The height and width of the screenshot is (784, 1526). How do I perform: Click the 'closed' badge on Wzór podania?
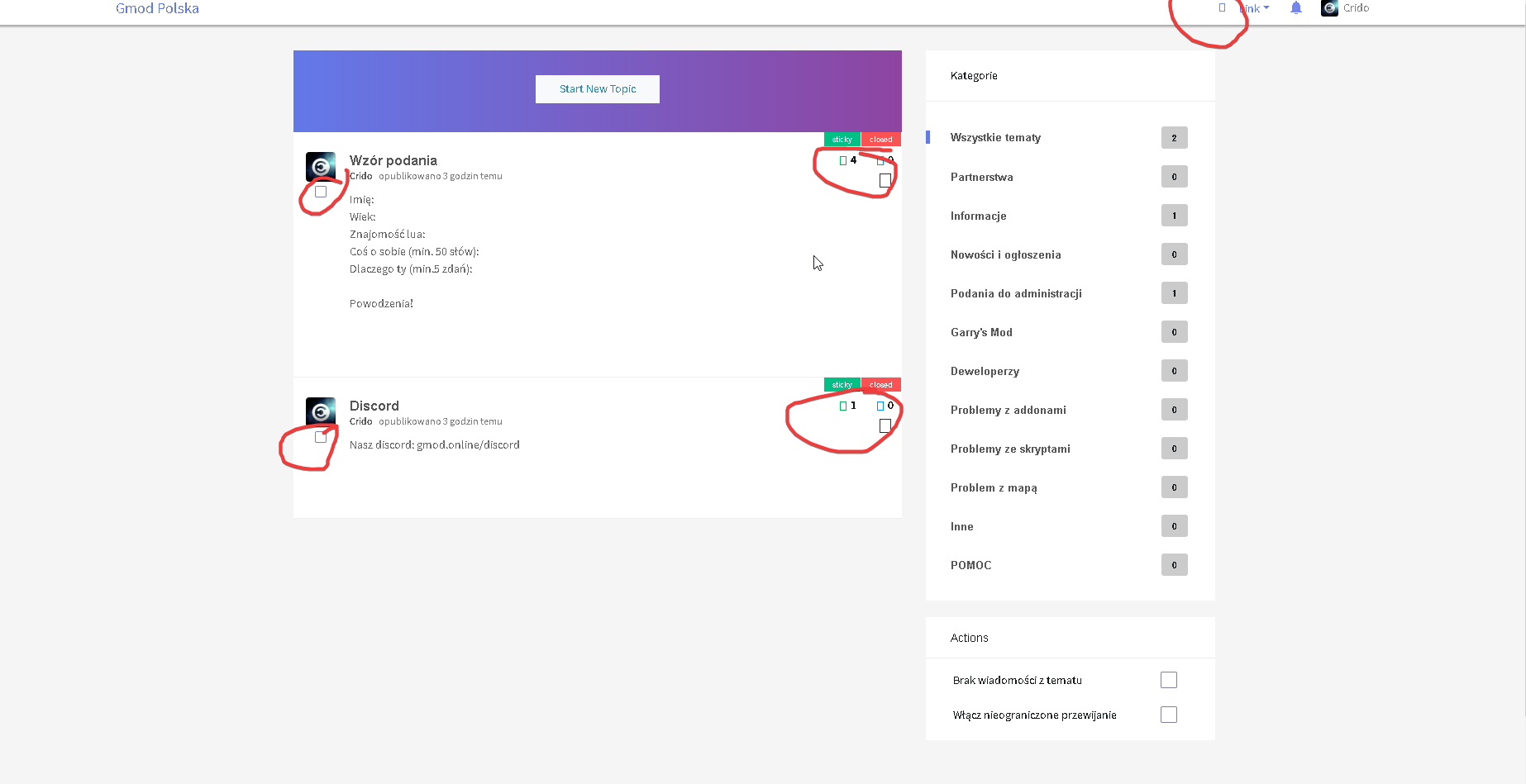pyautogui.click(x=880, y=139)
